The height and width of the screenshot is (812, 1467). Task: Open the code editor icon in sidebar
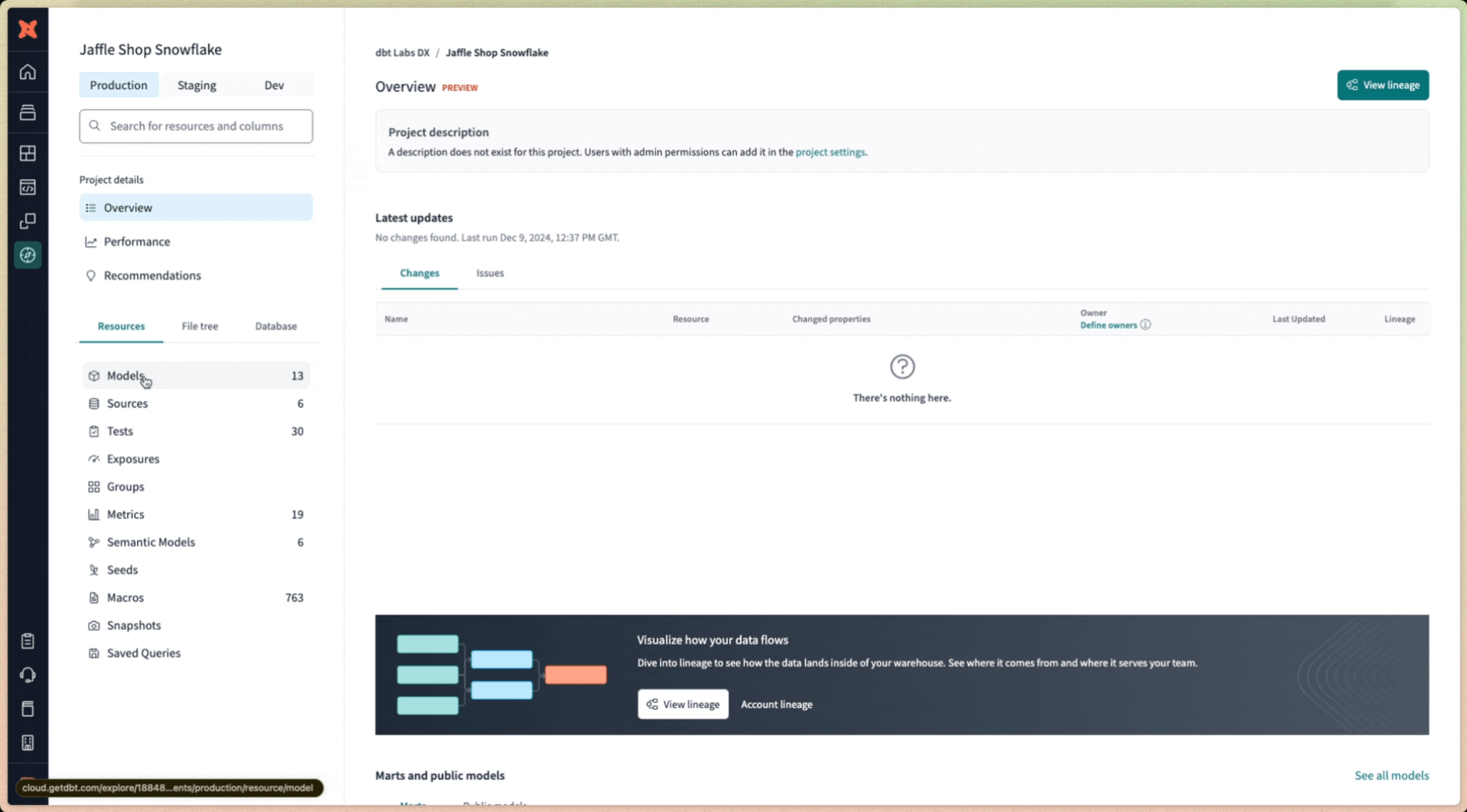tap(28, 187)
